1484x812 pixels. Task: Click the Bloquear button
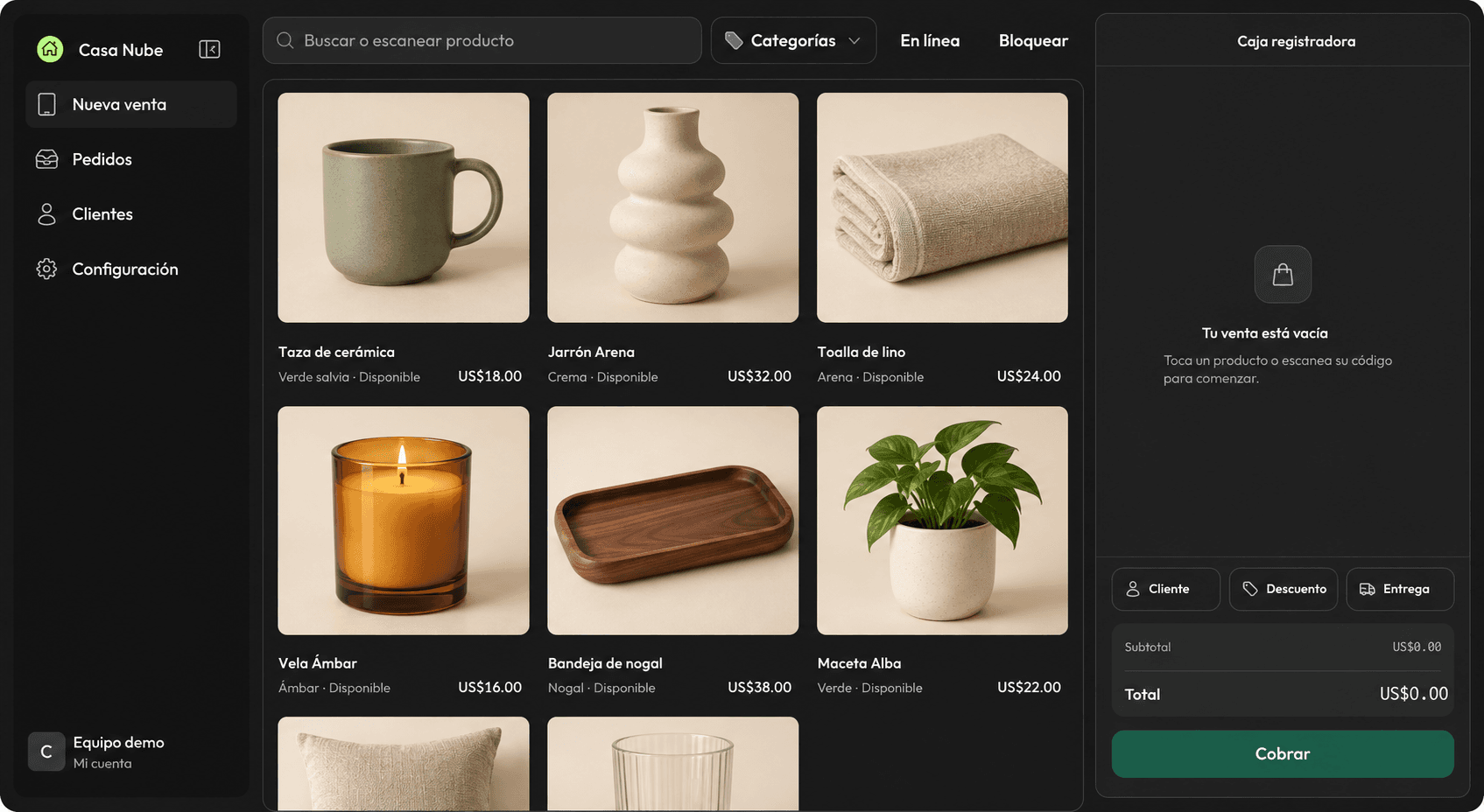[1033, 40]
